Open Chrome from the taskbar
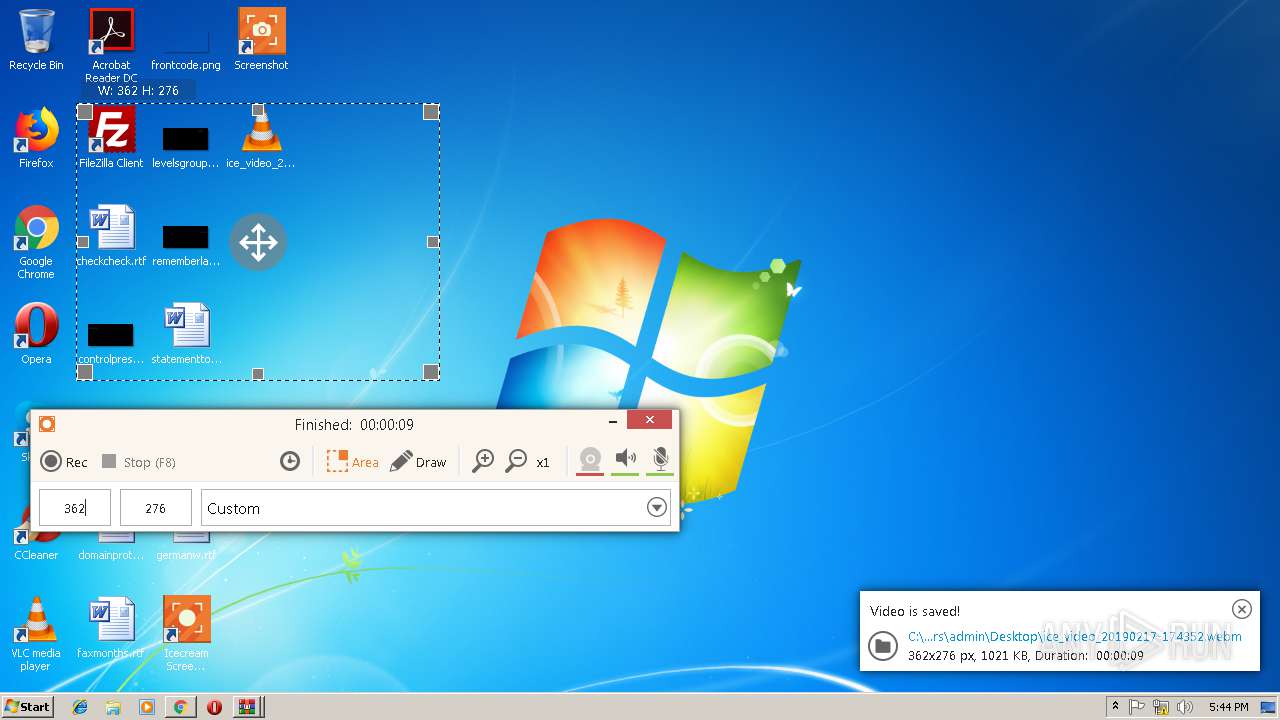The width and height of the screenshot is (1280, 720). (x=180, y=707)
